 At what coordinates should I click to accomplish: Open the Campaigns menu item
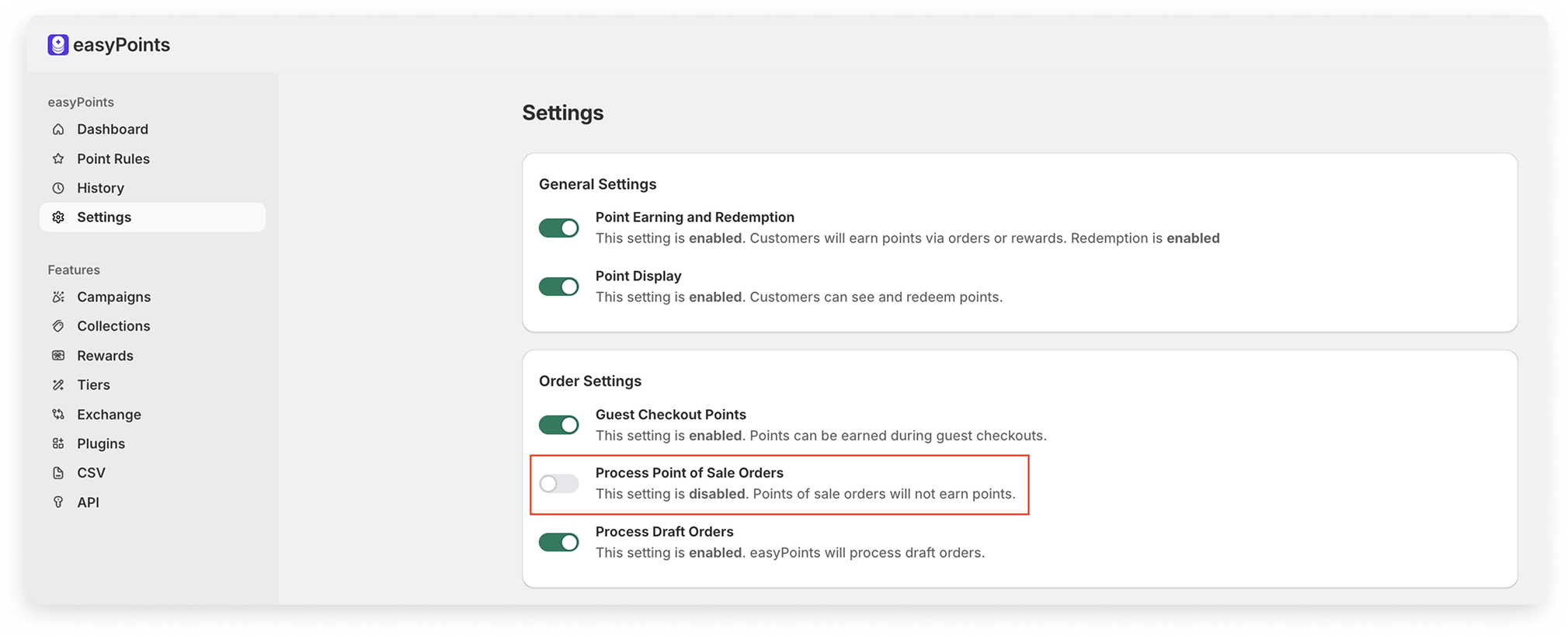(152, 297)
